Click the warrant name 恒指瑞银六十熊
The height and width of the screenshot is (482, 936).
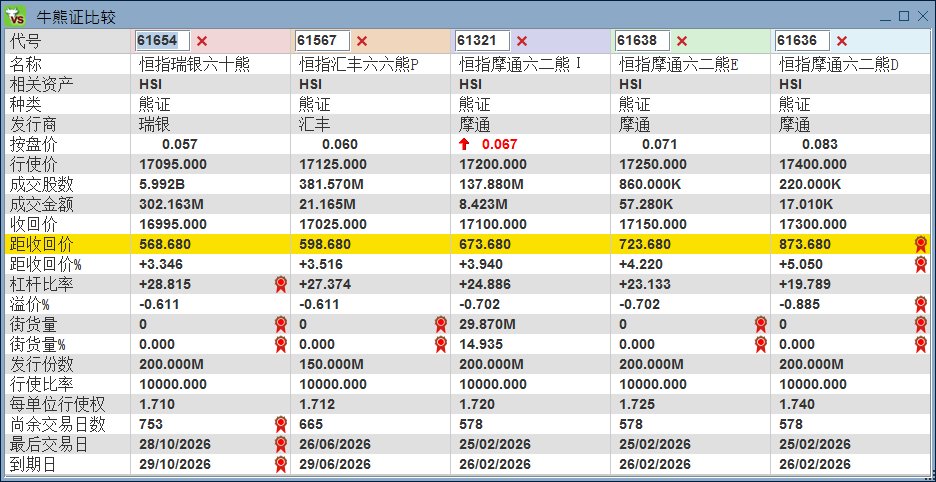click(x=194, y=64)
